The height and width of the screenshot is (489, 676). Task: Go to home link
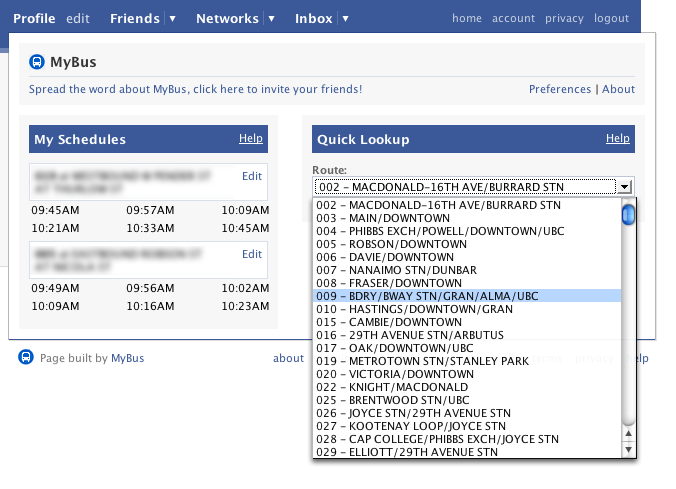[x=467, y=18]
